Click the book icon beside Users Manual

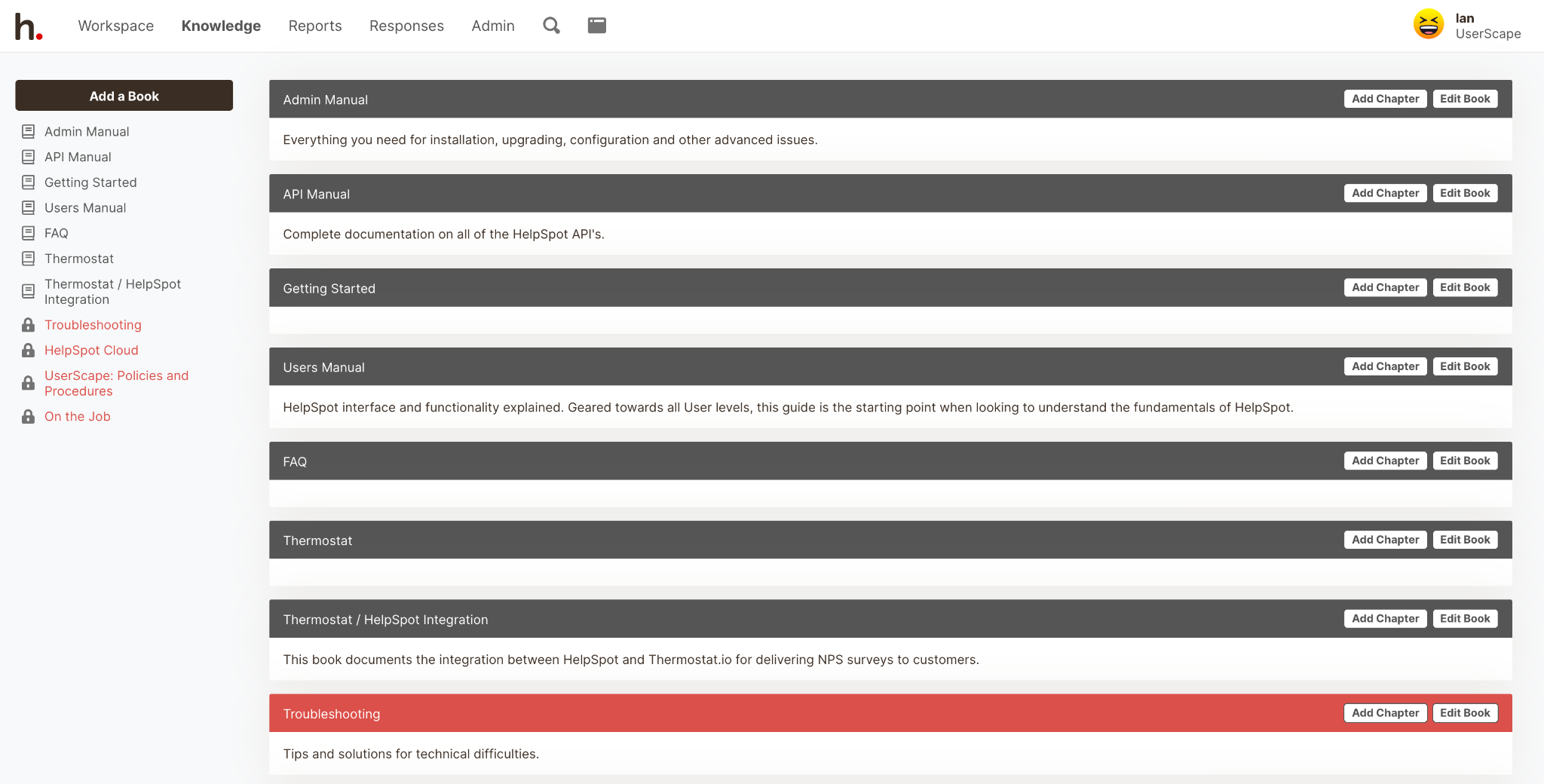tap(28, 208)
